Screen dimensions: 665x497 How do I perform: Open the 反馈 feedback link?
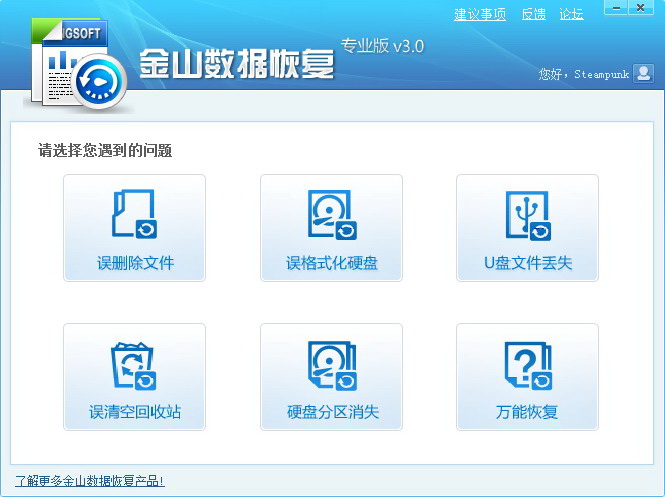click(x=533, y=14)
